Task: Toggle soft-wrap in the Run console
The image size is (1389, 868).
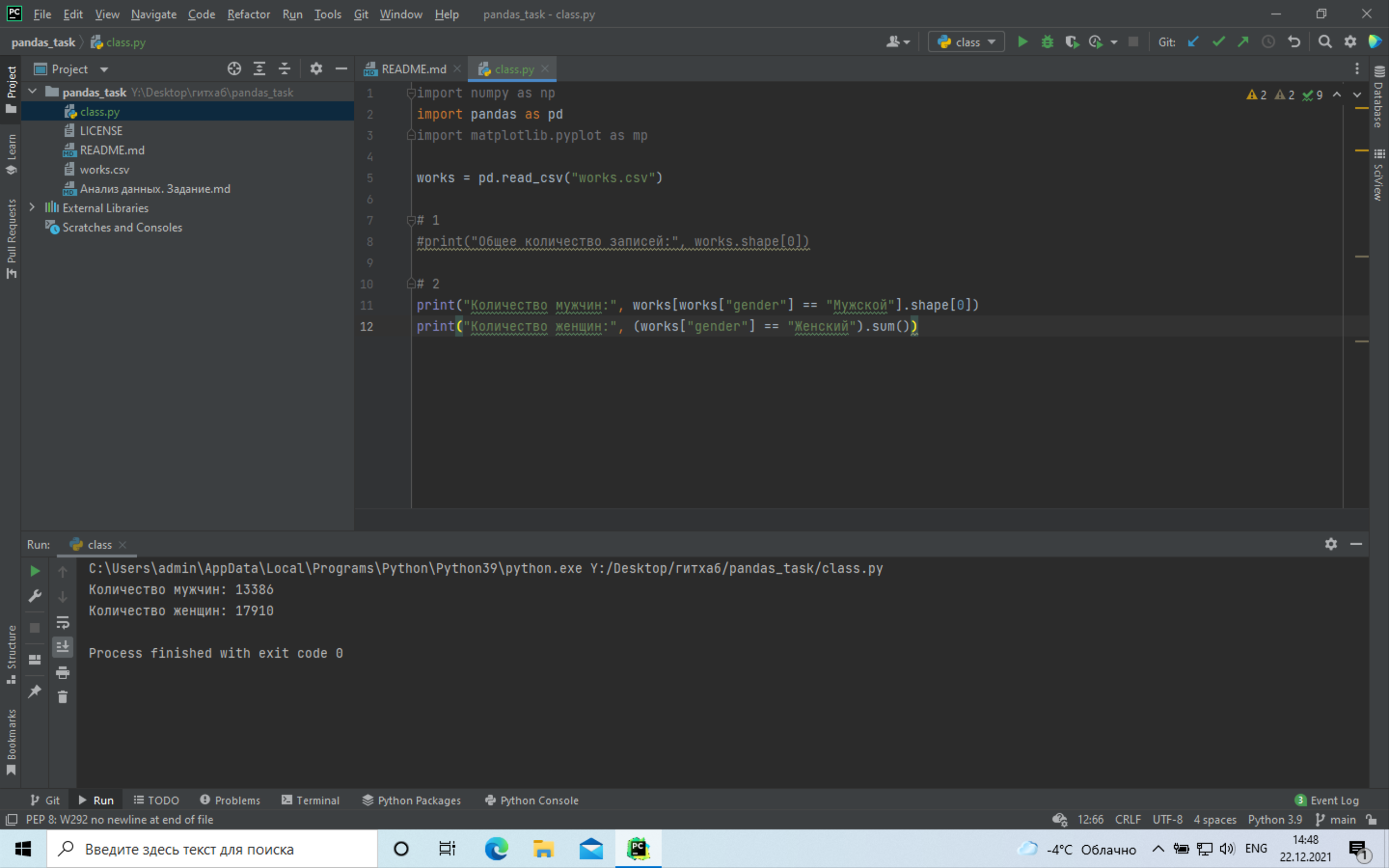Action: 62,622
